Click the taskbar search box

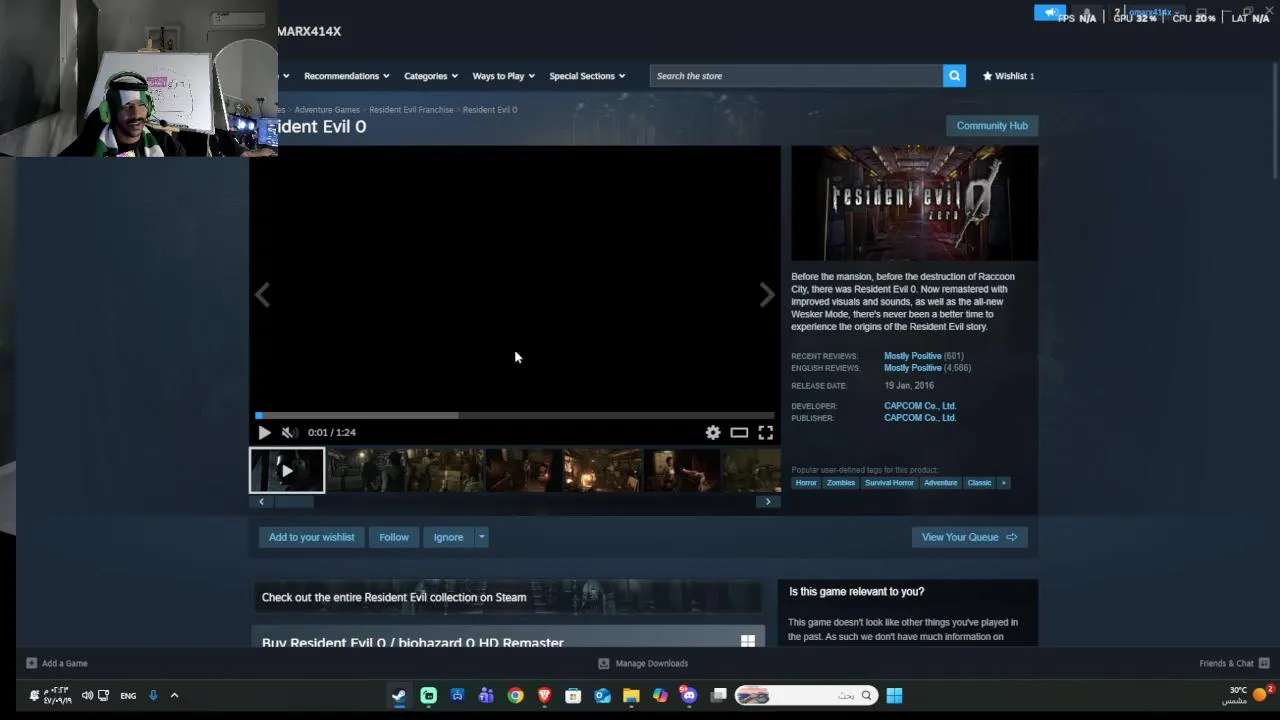tap(806, 696)
